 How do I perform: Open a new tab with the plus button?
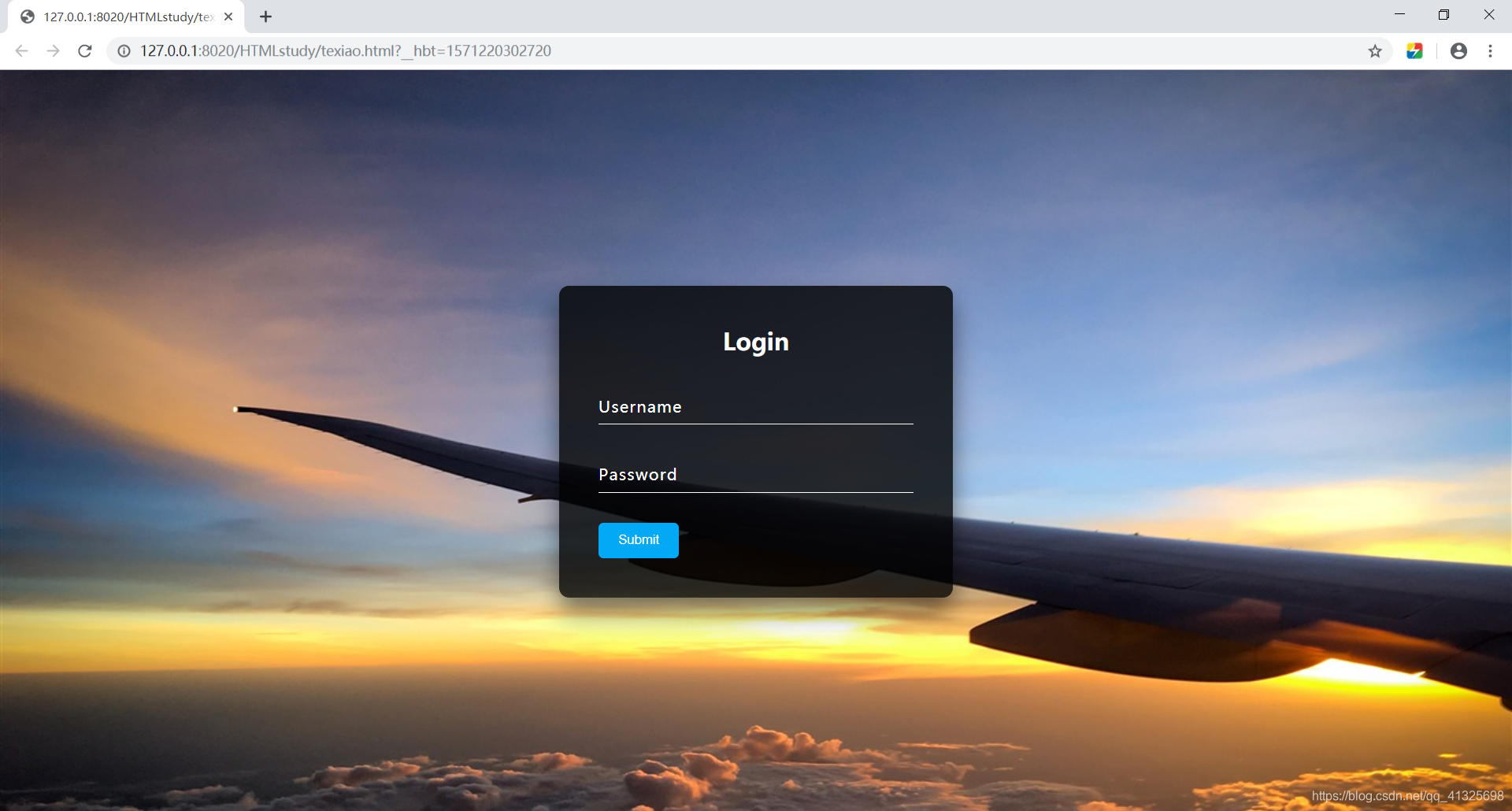(x=266, y=17)
